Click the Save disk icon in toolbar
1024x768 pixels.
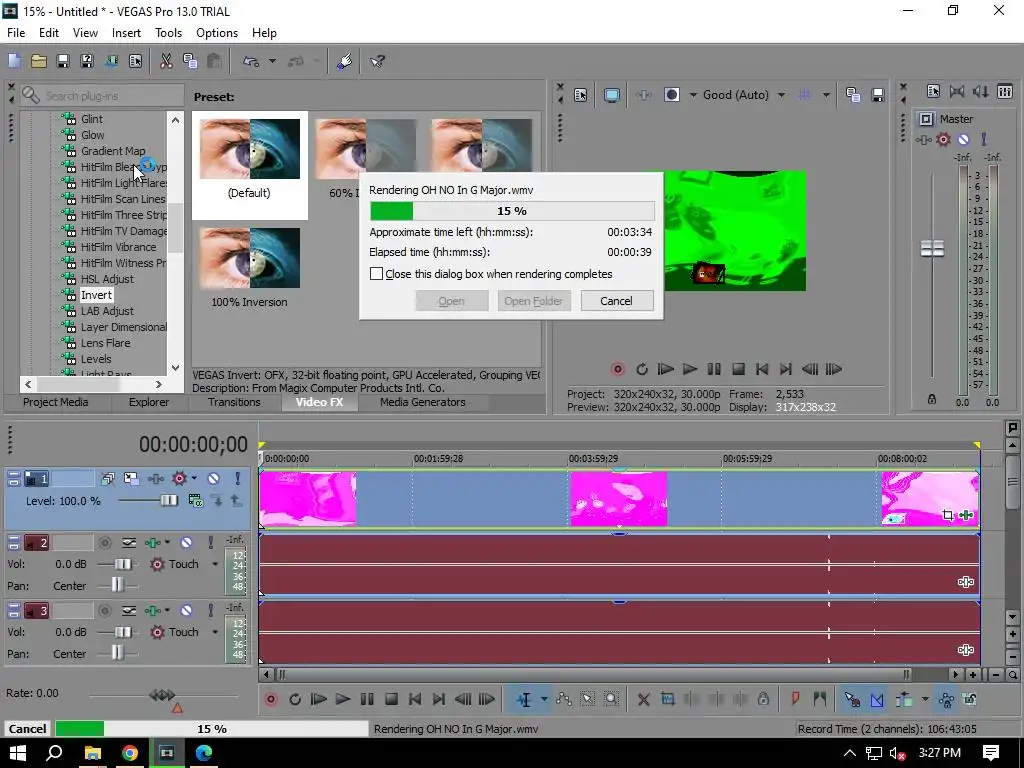(x=63, y=61)
